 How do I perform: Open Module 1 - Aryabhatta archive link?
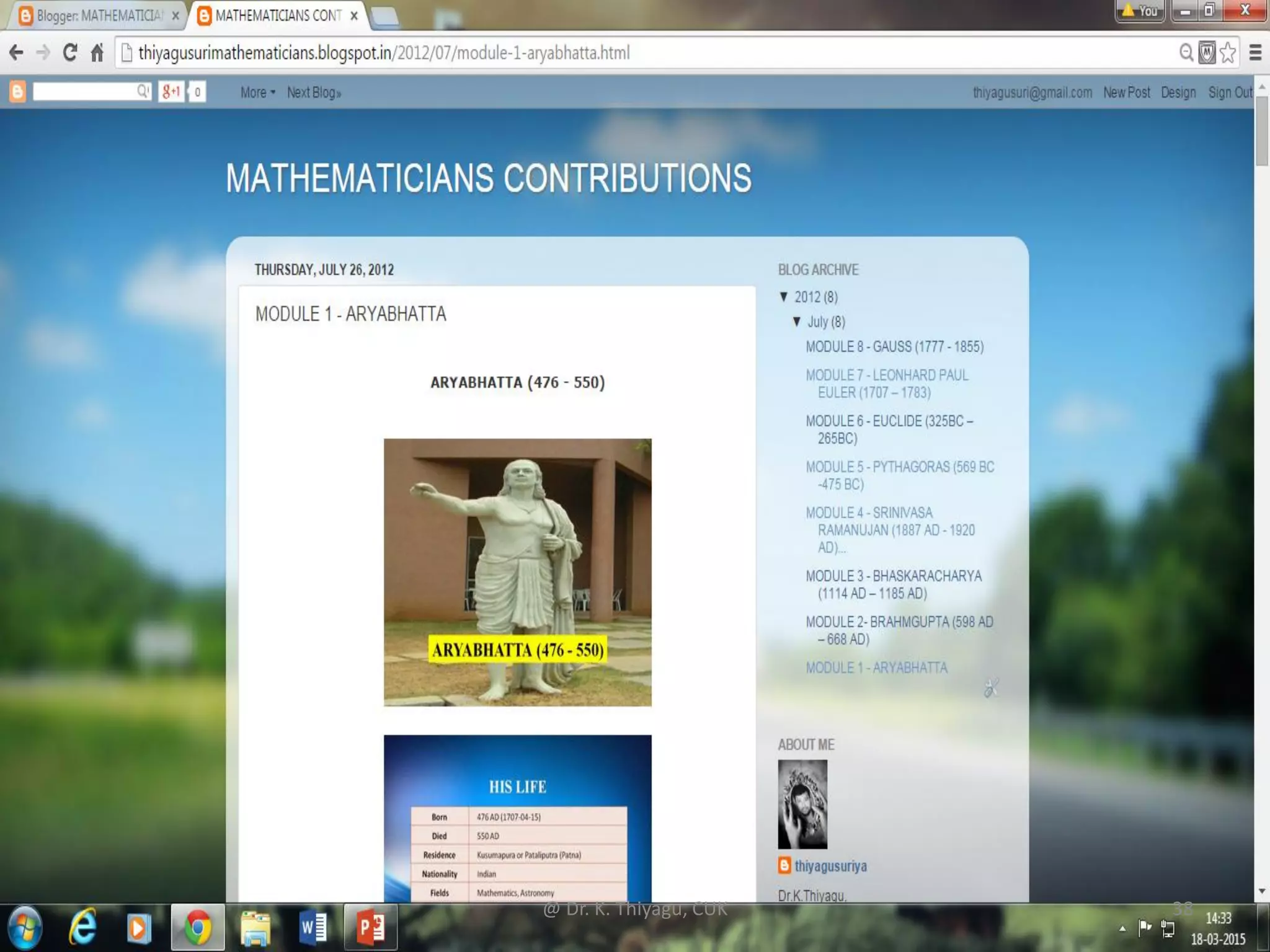click(x=876, y=668)
